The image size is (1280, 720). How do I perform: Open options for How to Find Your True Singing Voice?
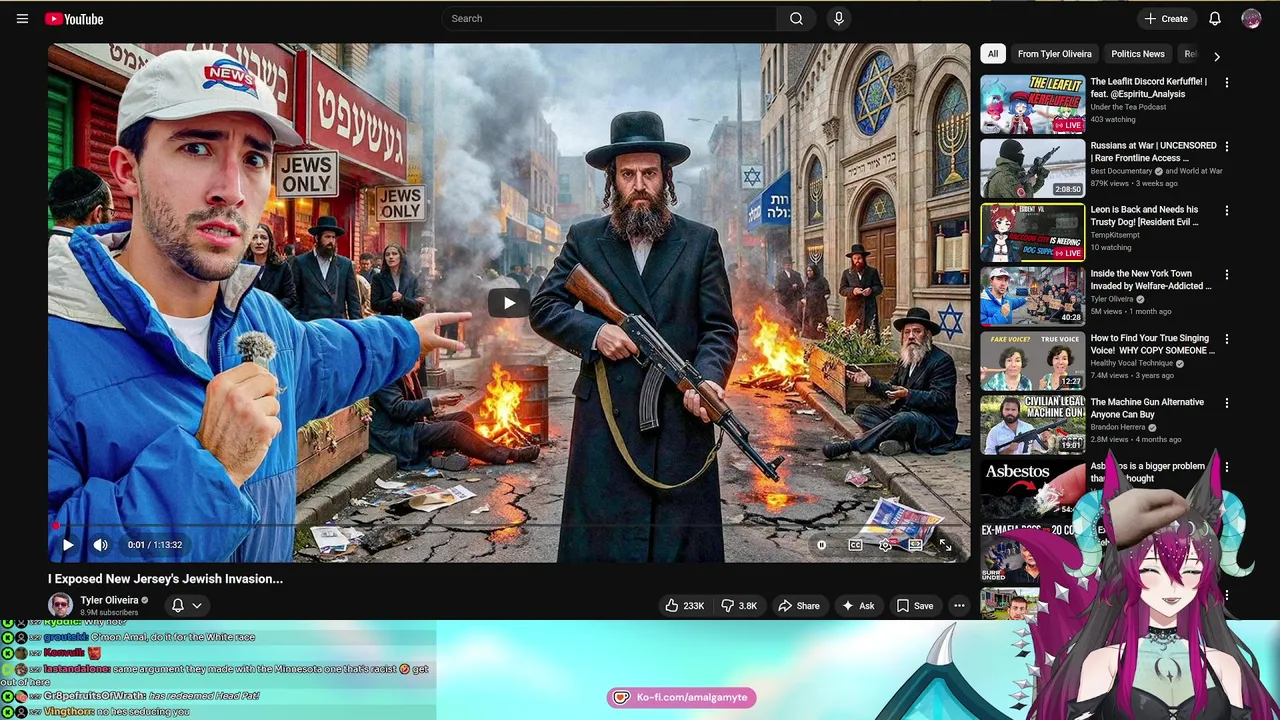[1227, 339]
